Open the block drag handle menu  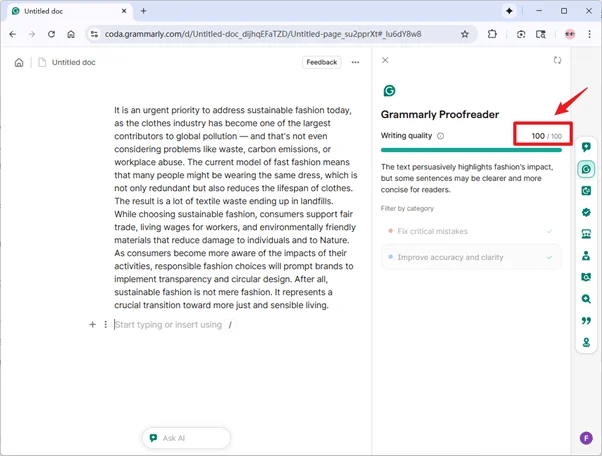click(x=105, y=325)
